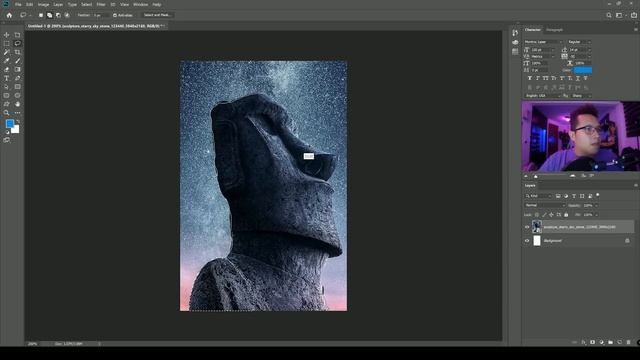Open the blend mode Normal dropdown
The width and height of the screenshot is (640, 360).
pyautogui.click(x=544, y=205)
